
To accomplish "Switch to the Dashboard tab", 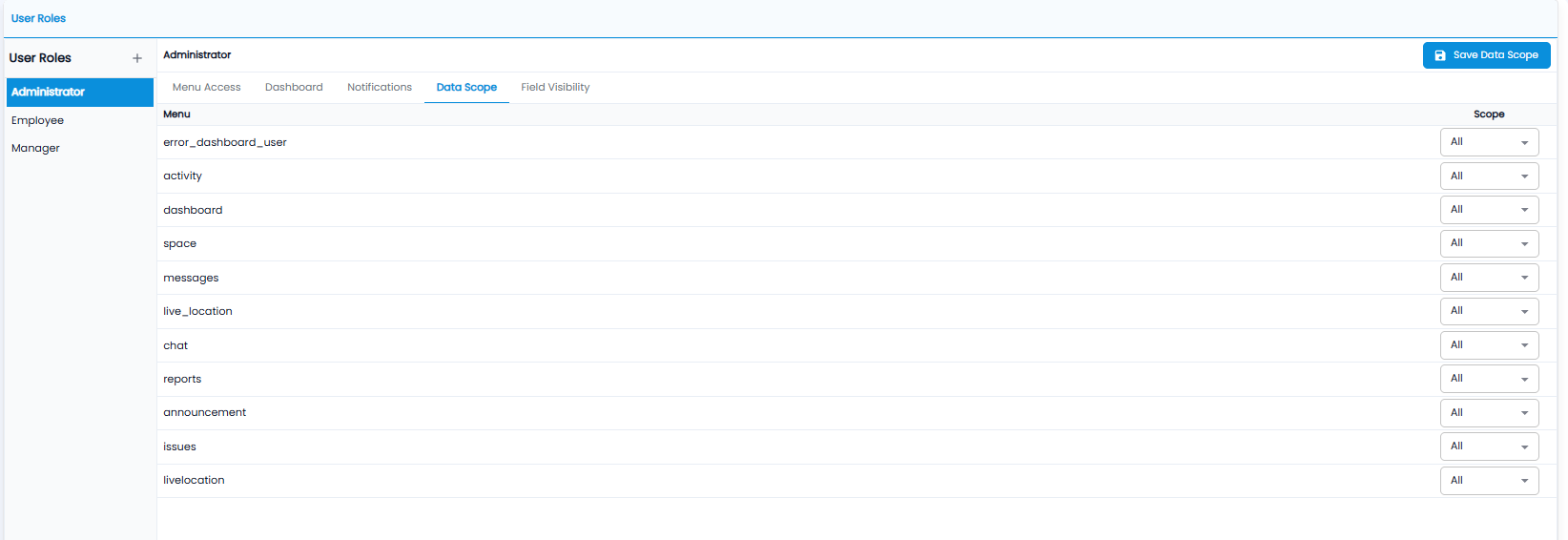I will [x=294, y=87].
